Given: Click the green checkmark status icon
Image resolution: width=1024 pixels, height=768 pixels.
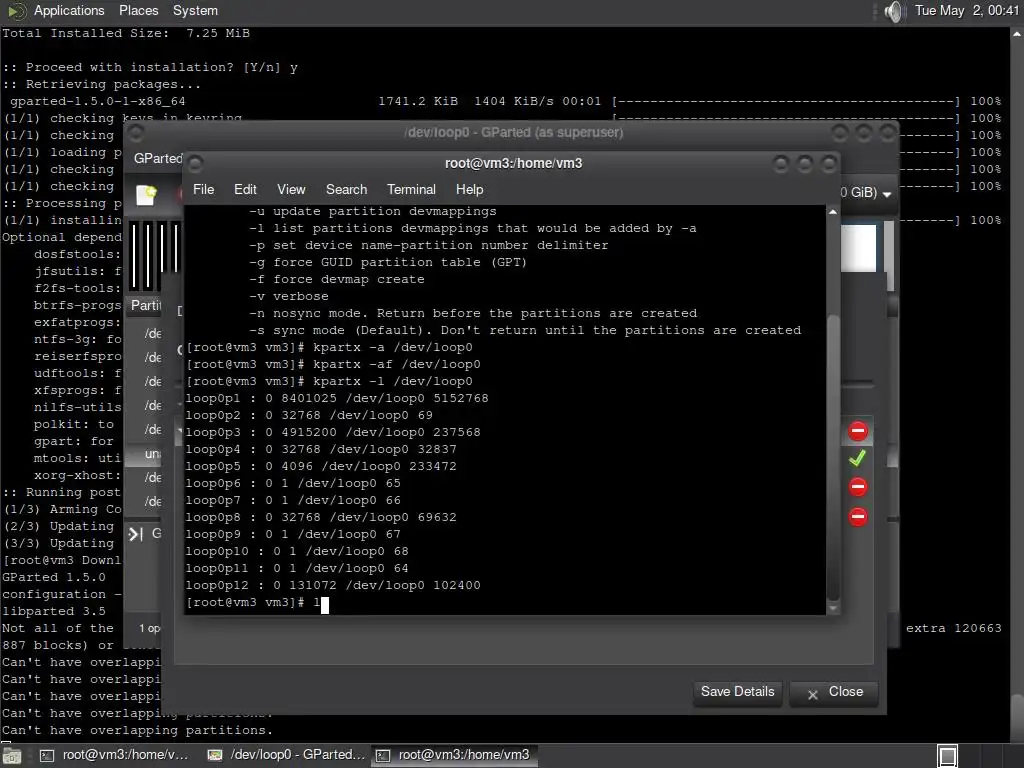Looking at the screenshot, I should (x=857, y=458).
